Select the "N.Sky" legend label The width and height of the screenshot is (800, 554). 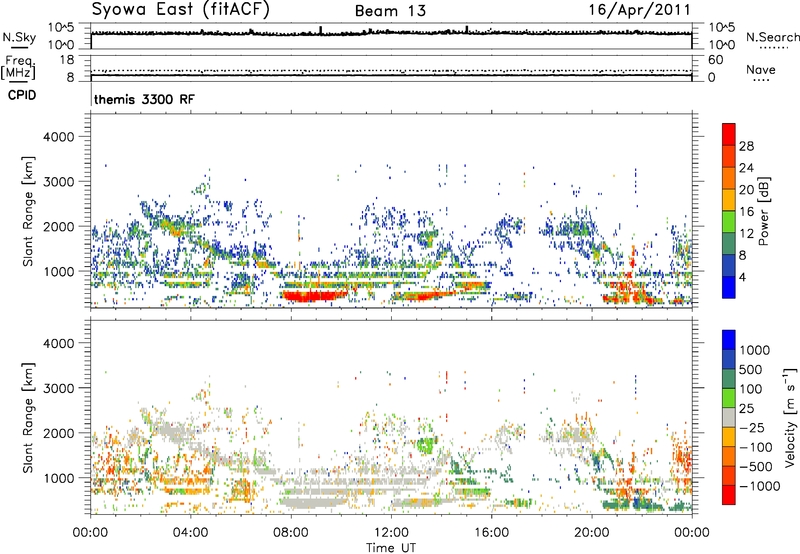(19, 37)
